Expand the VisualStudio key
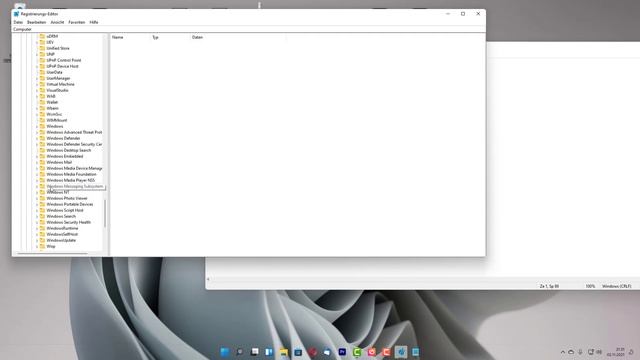The width and height of the screenshot is (640, 360). click(37, 90)
